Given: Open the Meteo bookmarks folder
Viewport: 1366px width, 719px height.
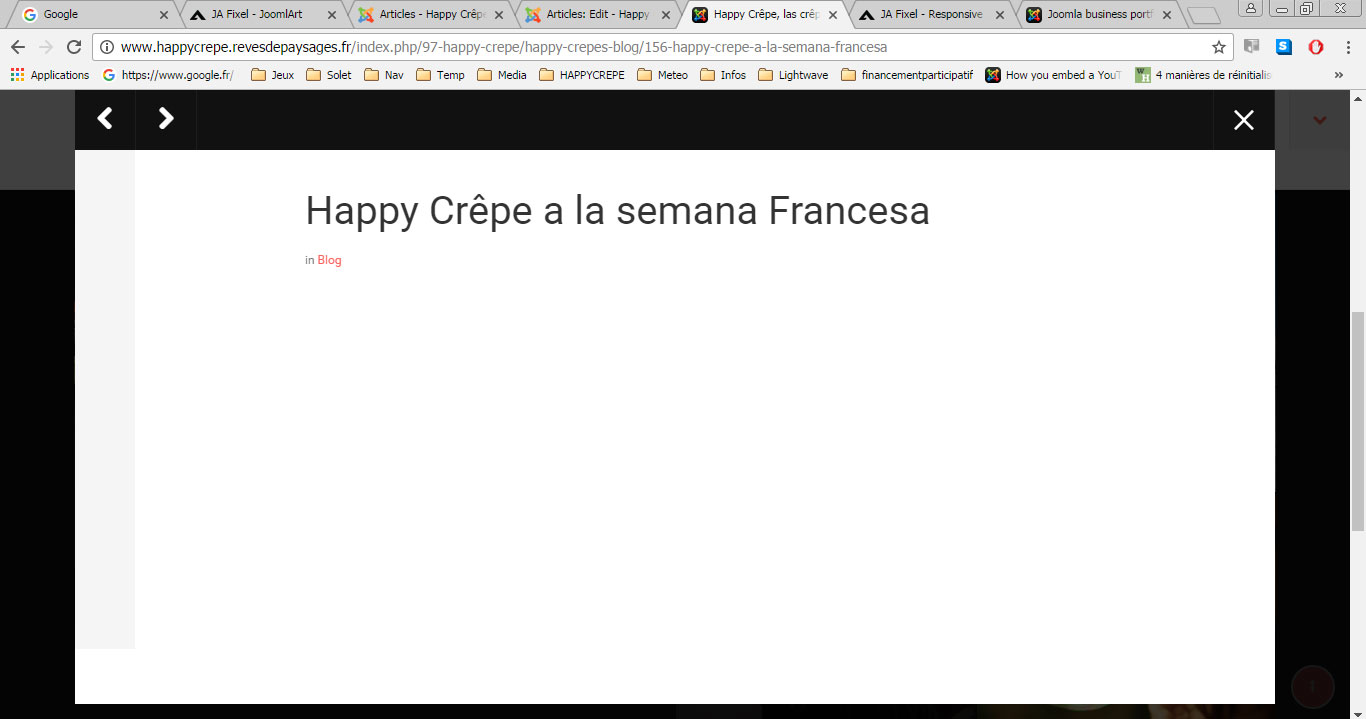Looking at the screenshot, I should click(662, 75).
